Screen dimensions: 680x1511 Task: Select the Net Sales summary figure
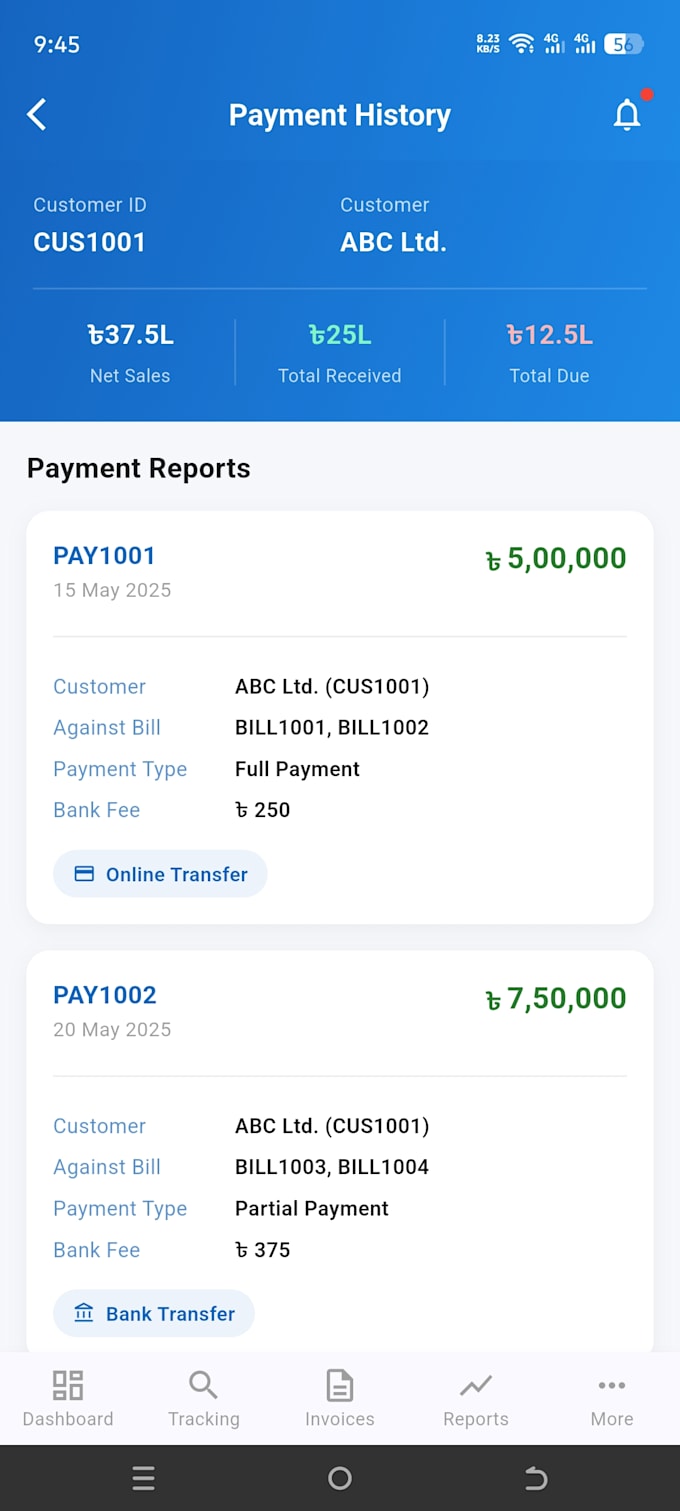coord(130,335)
